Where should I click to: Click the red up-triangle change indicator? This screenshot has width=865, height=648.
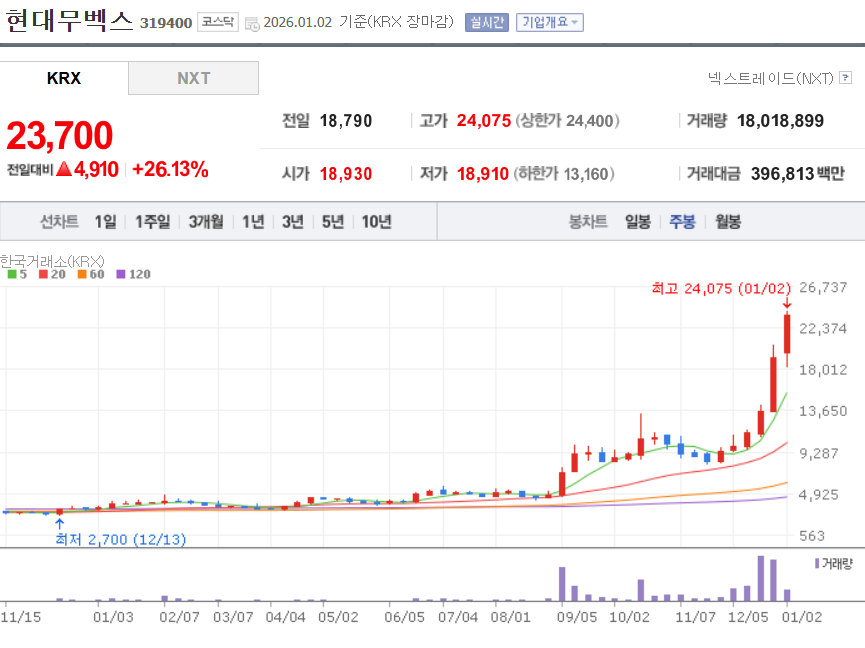click(x=64, y=169)
